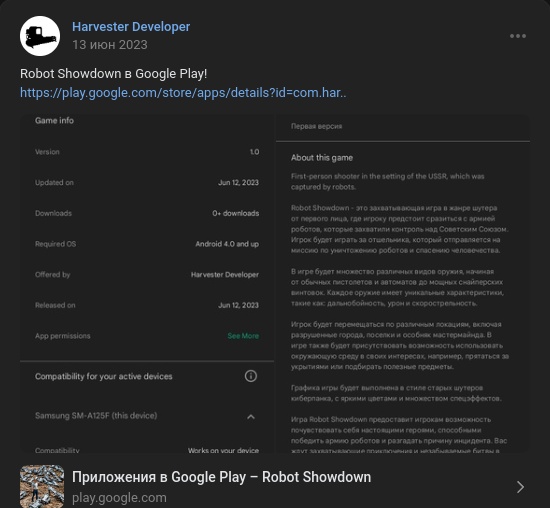550x508 pixels.
Task: Click the 'Offered by Harvester Developer' row
Action: pyautogui.click(x=147, y=275)
